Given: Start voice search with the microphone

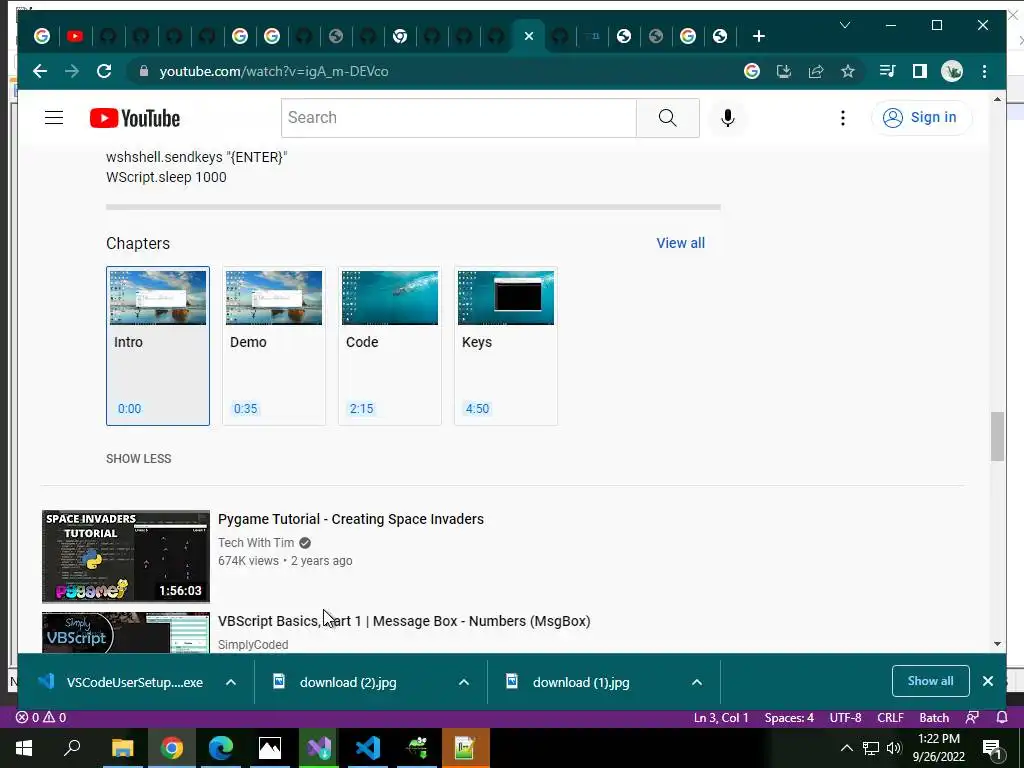Looking at the screenshot, I should point(728,118).
